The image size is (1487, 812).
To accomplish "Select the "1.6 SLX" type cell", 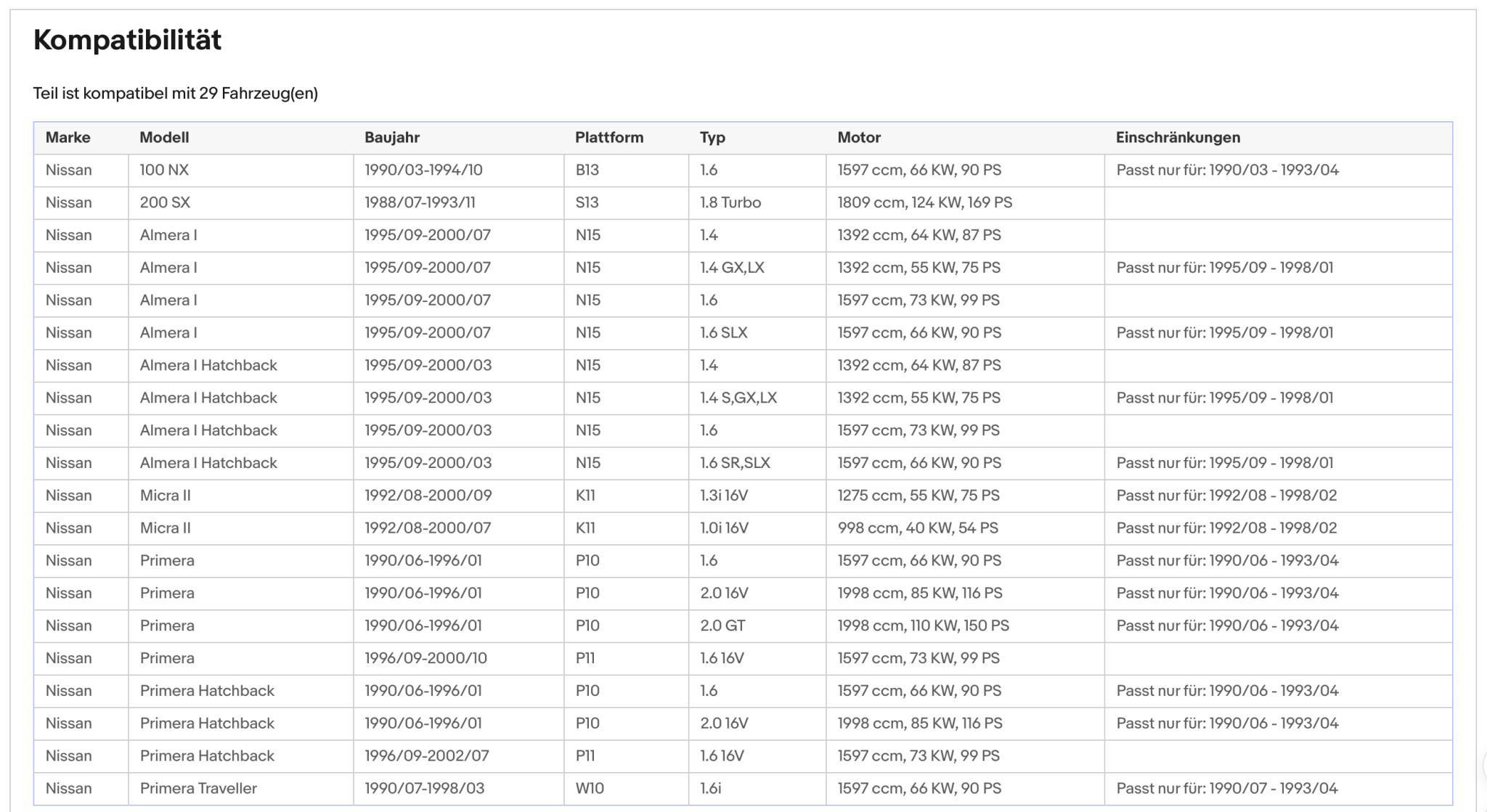I will [724, 333].
